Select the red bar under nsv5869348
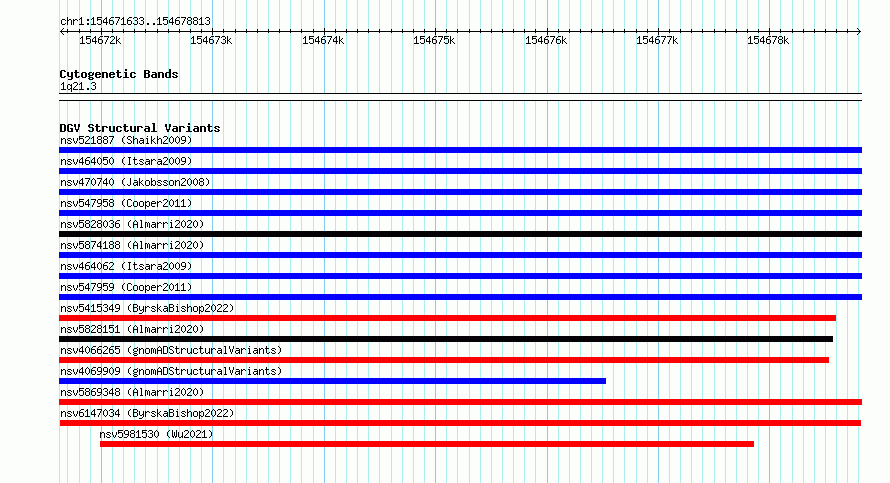Image resolution: width=890 pixels, height=483 pixels. [460, 402]
